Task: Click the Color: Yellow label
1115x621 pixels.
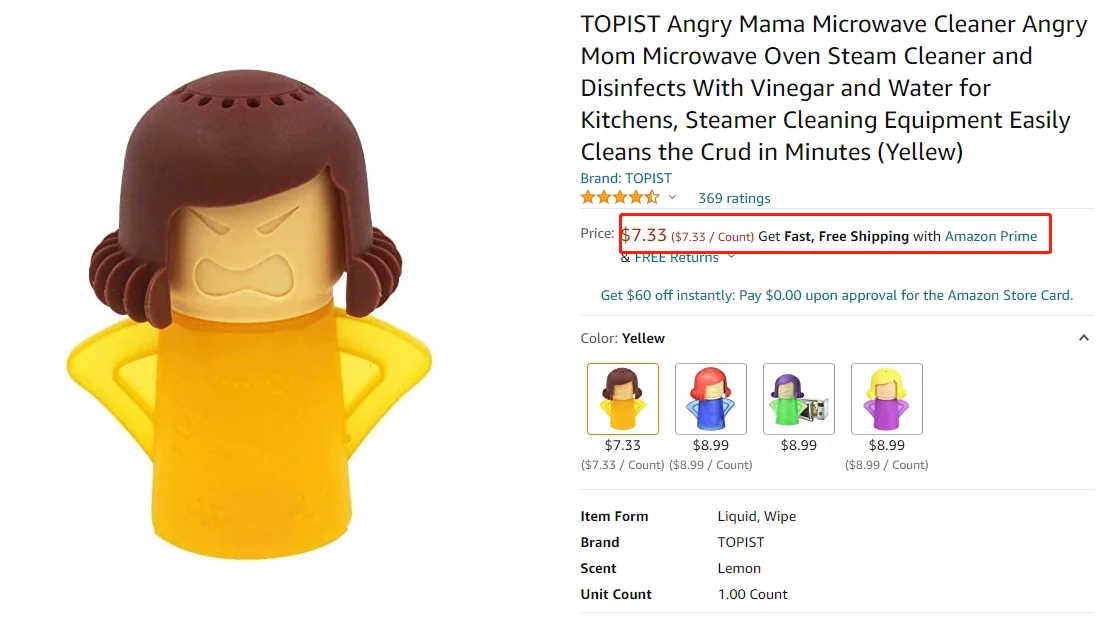Action: (x=622, y=338)
